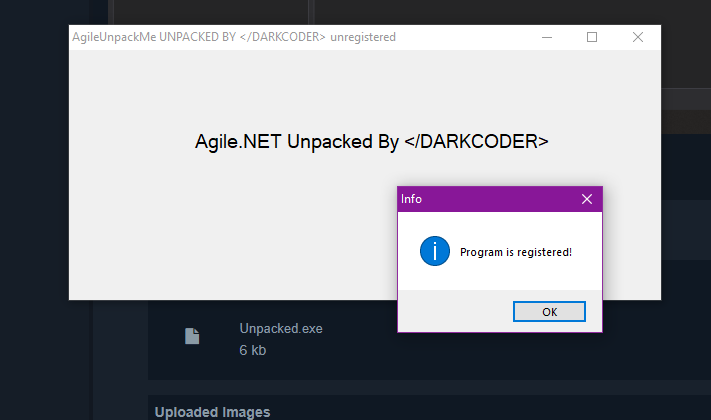Click the blue information icon
711x420 pixels.
point(434,251)
